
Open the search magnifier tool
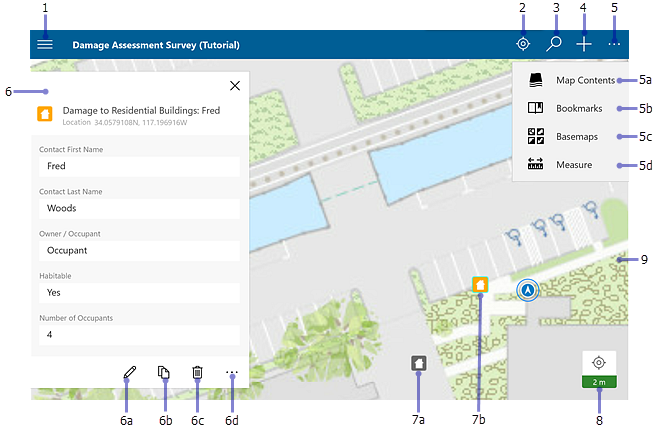pyautogui.click(x=553, y=44)
